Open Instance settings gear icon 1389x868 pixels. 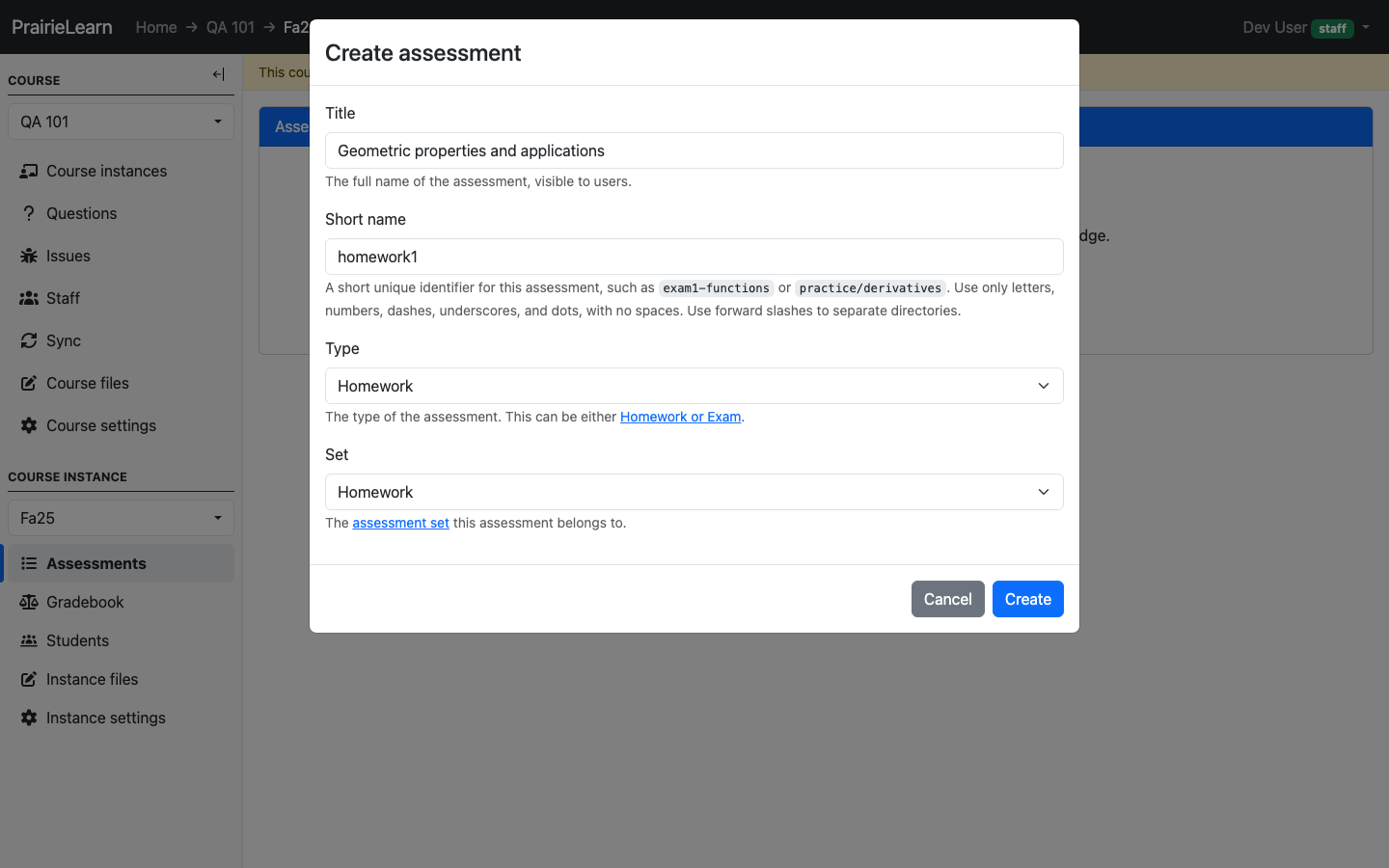point(29,718)
